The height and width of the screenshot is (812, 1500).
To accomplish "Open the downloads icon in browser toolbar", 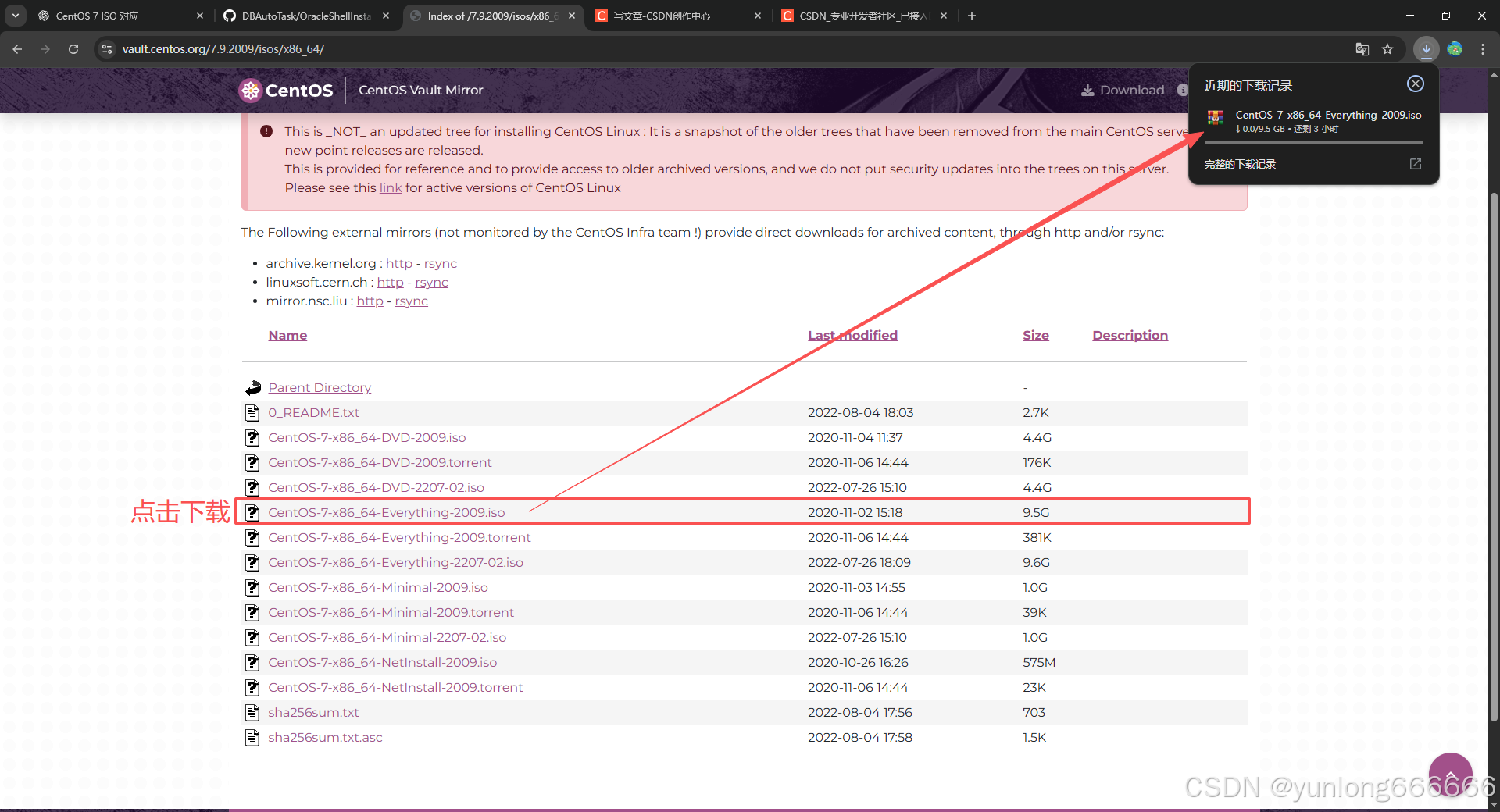I will 1427,48.
